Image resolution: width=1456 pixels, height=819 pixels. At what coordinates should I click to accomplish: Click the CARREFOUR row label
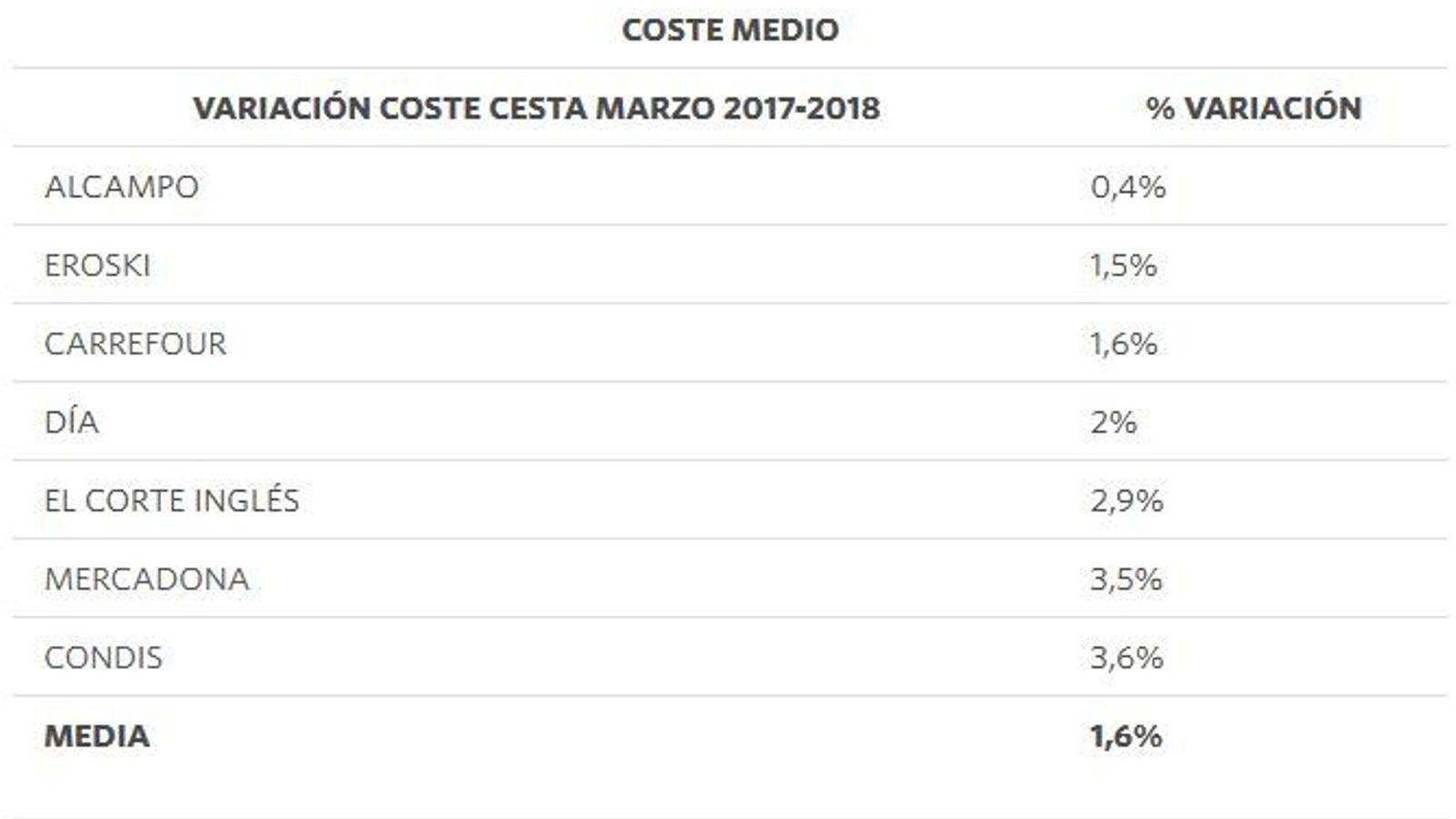[135, 344]
